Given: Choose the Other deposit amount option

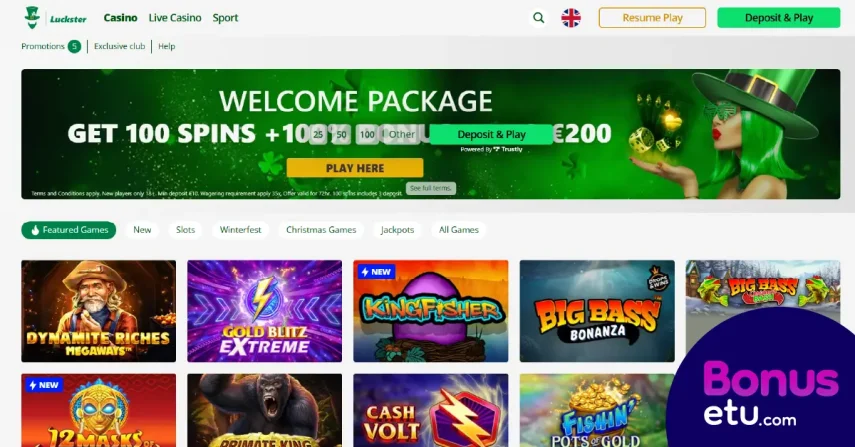Looking at the screenshot, I should tap(401, 134).
